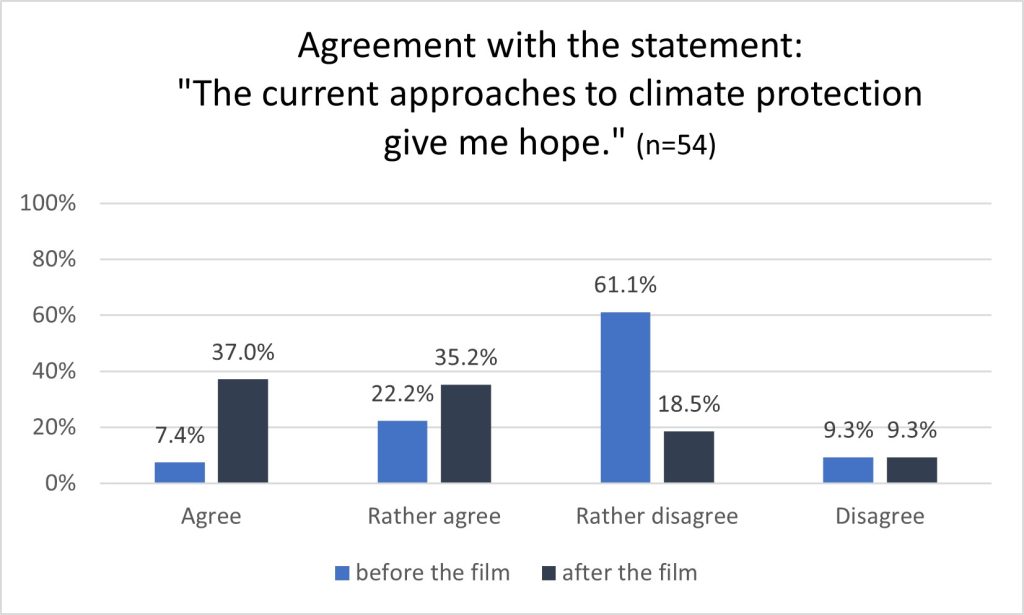Select the dark Rather disagree bar at 18.5%

click(689, 457)
